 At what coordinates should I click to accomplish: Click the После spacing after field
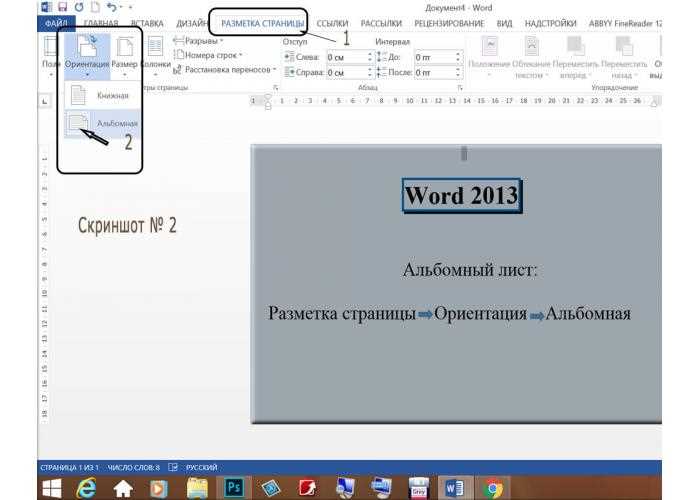(x=434, y=72)
